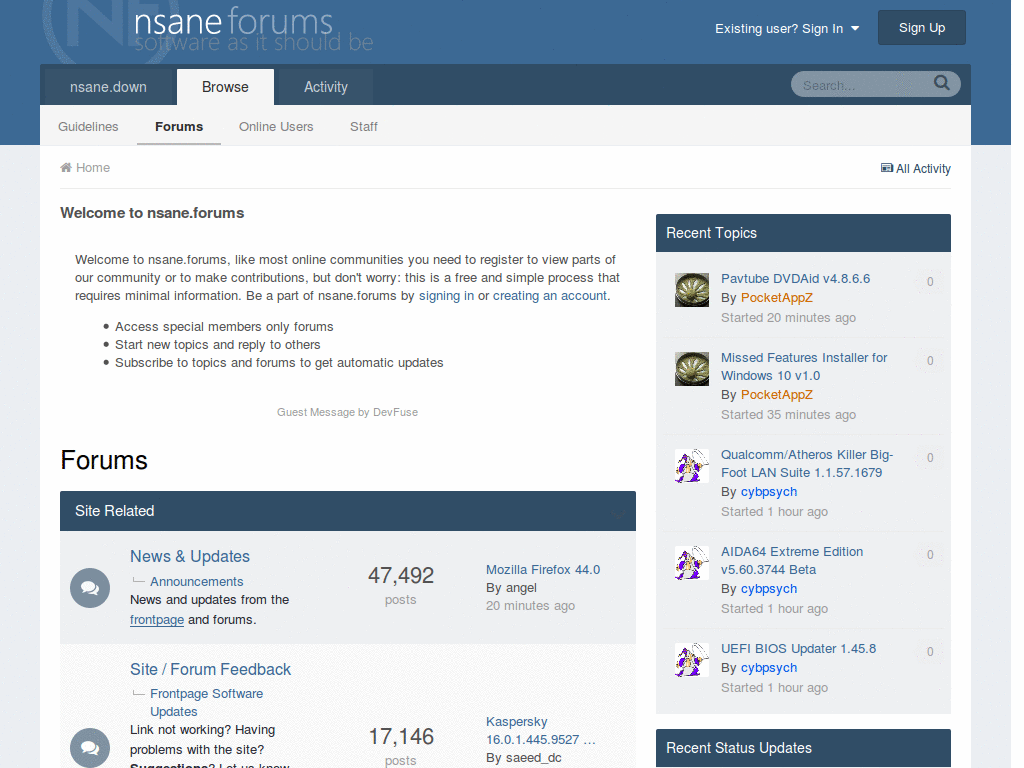Open cybpsych avatar beside Qualcomm/Atheros topic
This screenshot has height=768, width=1024.
point(692,466)
